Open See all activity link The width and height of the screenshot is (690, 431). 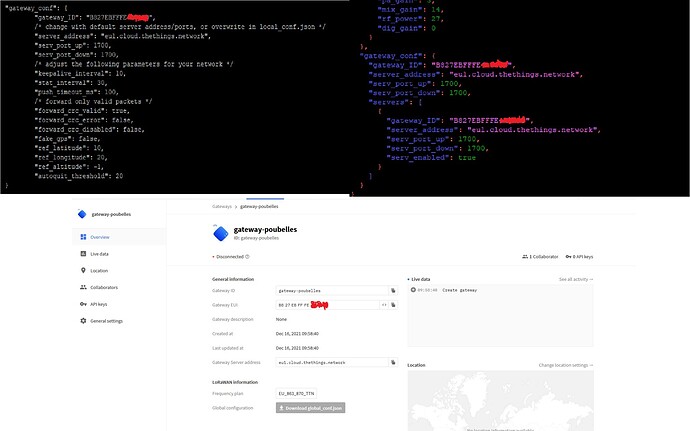575,279
